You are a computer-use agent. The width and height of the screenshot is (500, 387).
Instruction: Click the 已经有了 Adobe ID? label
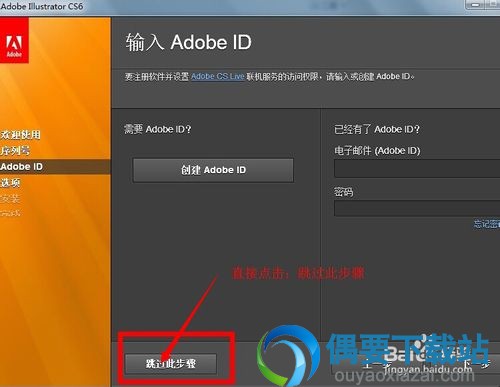[377, 129]
